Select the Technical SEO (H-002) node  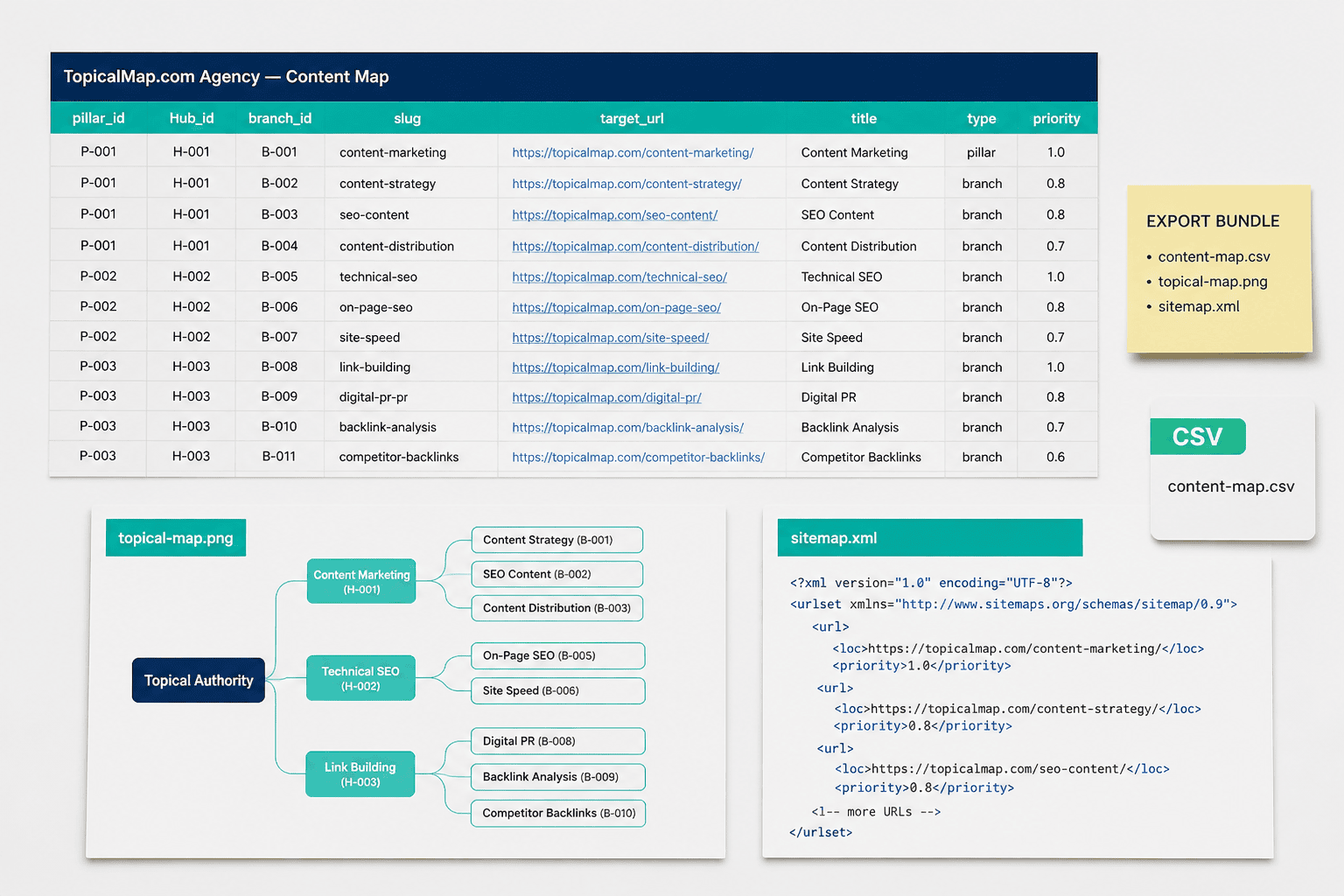click(x=360, y=678)
